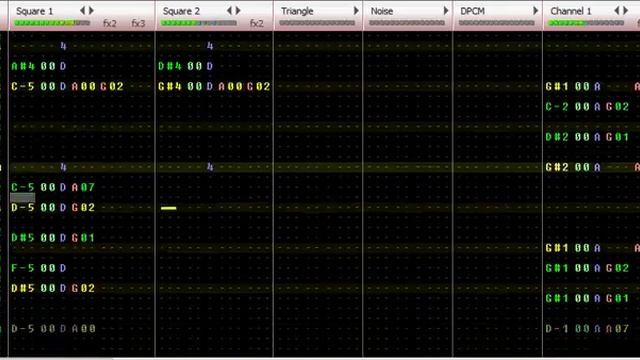This screenshot has width=640, height=360.
Task: Select G01 effect in the Square 1 D#5 row
Action: pyautogui.click(x=83, y=238)
